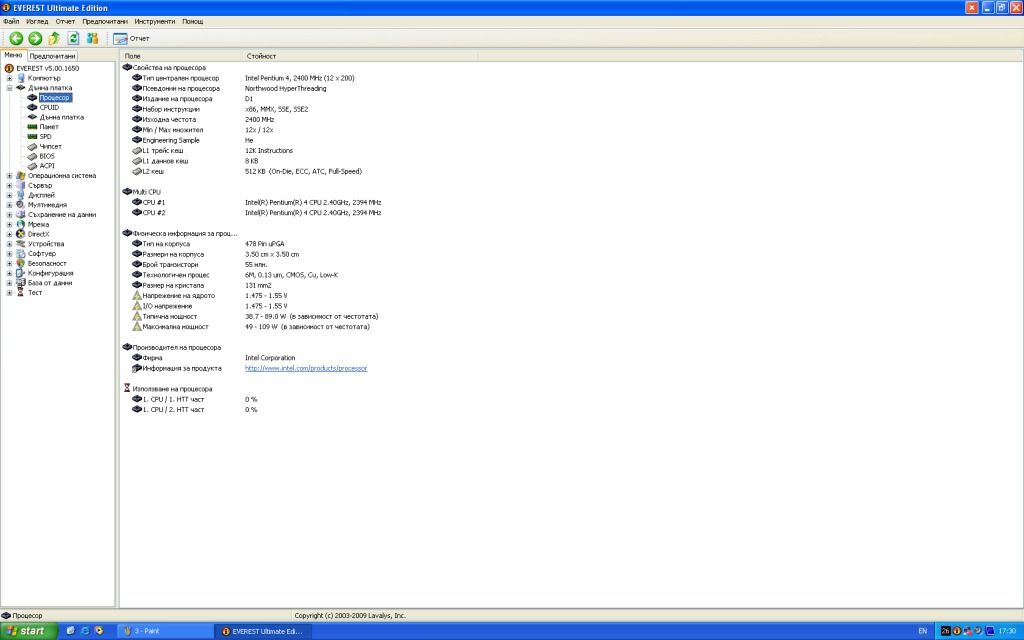The width and height of the screenshot is (1024, 640).
Task: Expand the Устройства tree node
Action: pos(9,244)
